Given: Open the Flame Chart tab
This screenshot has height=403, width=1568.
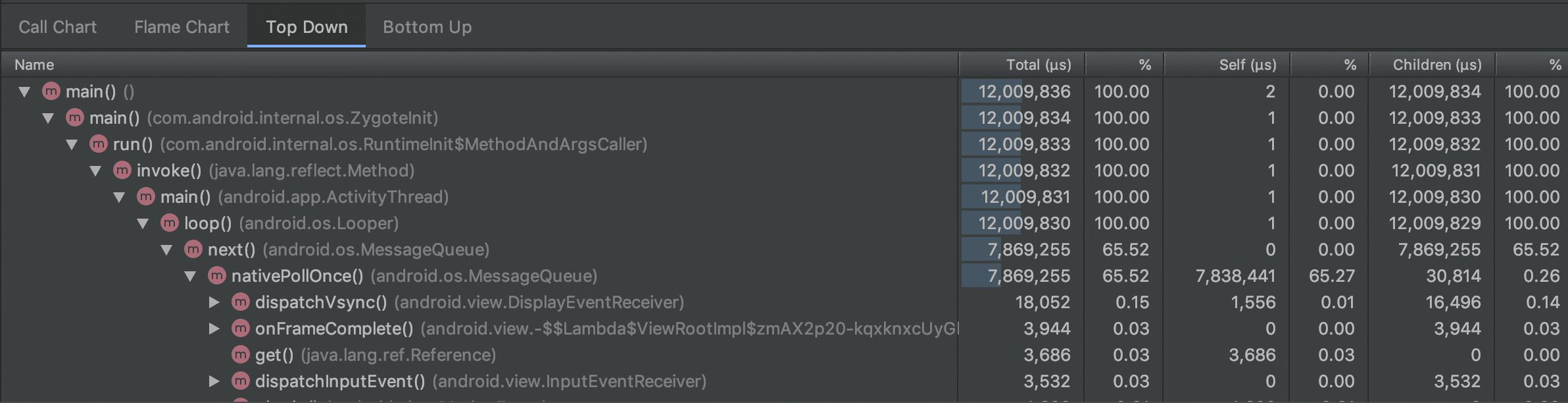Looking at the screenshot, I should (182, 27).
